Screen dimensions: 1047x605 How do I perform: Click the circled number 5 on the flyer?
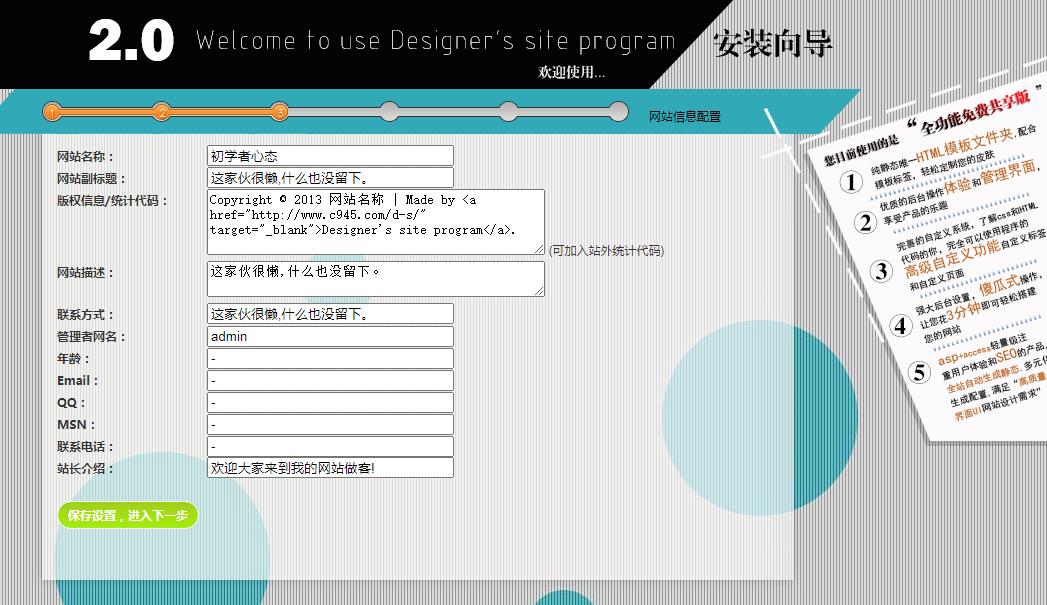tap(919, 372)
